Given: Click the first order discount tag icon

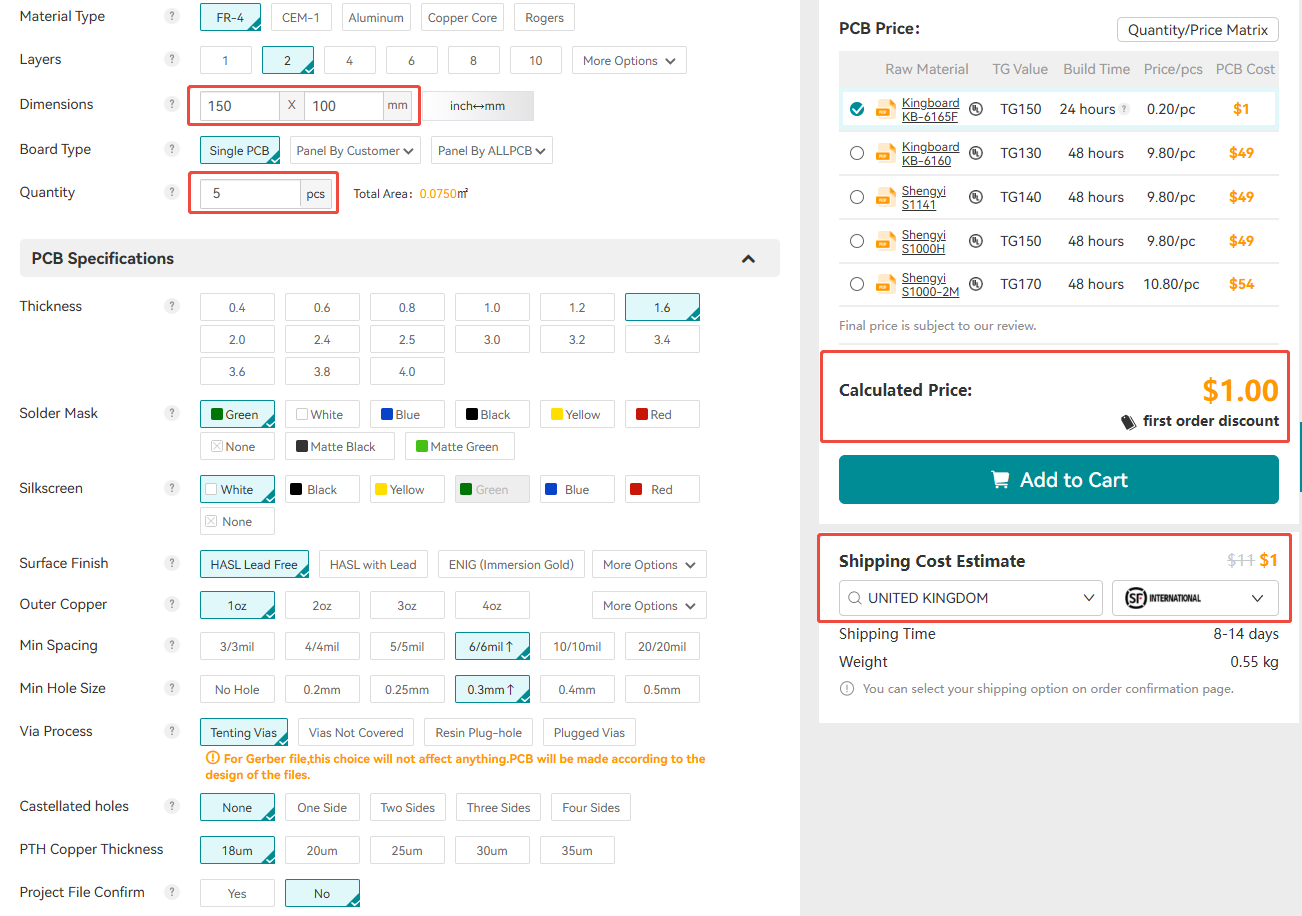Looking at the screenshot, I should pos(1129,422).
